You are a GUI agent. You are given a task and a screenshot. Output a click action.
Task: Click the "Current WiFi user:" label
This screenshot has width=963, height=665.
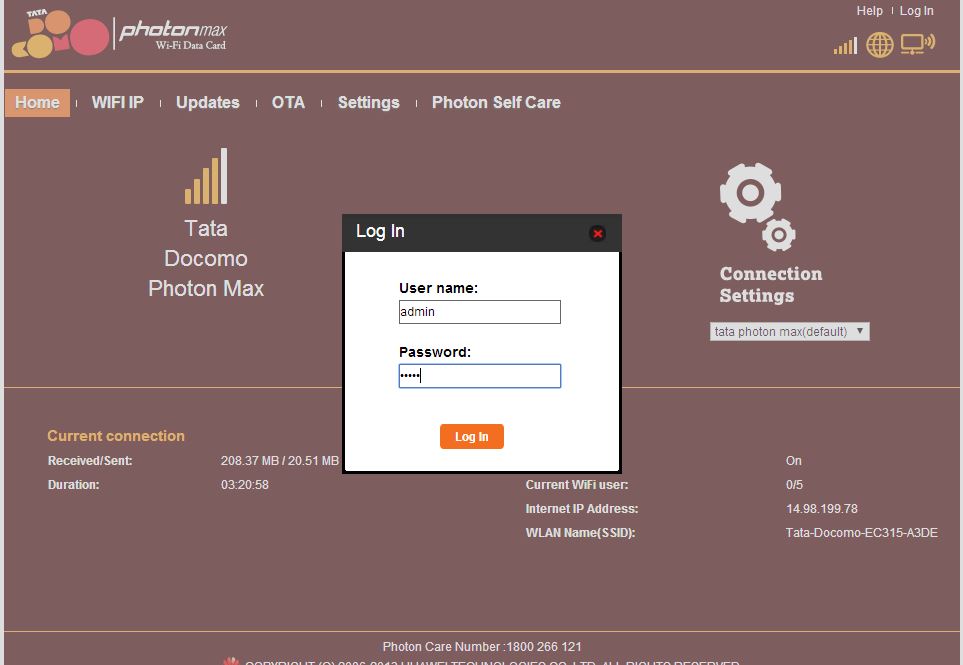pyautogui.click(x=577, y=485)
